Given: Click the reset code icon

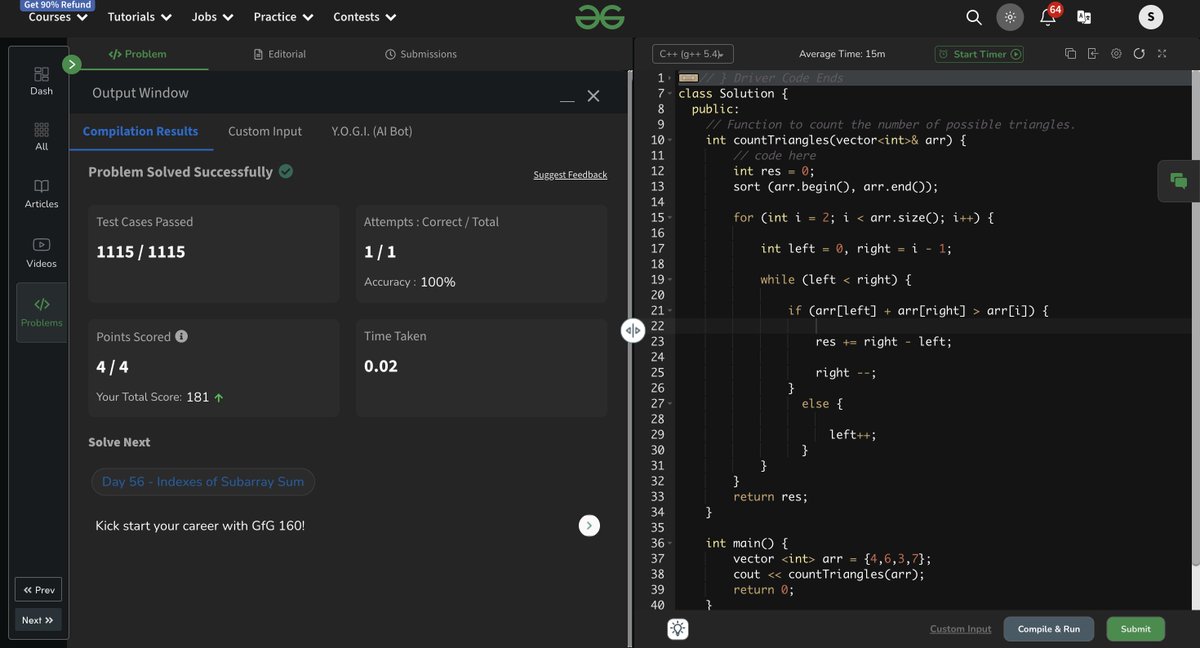Looking at the screenshot, I should (x=1139, y=54).
